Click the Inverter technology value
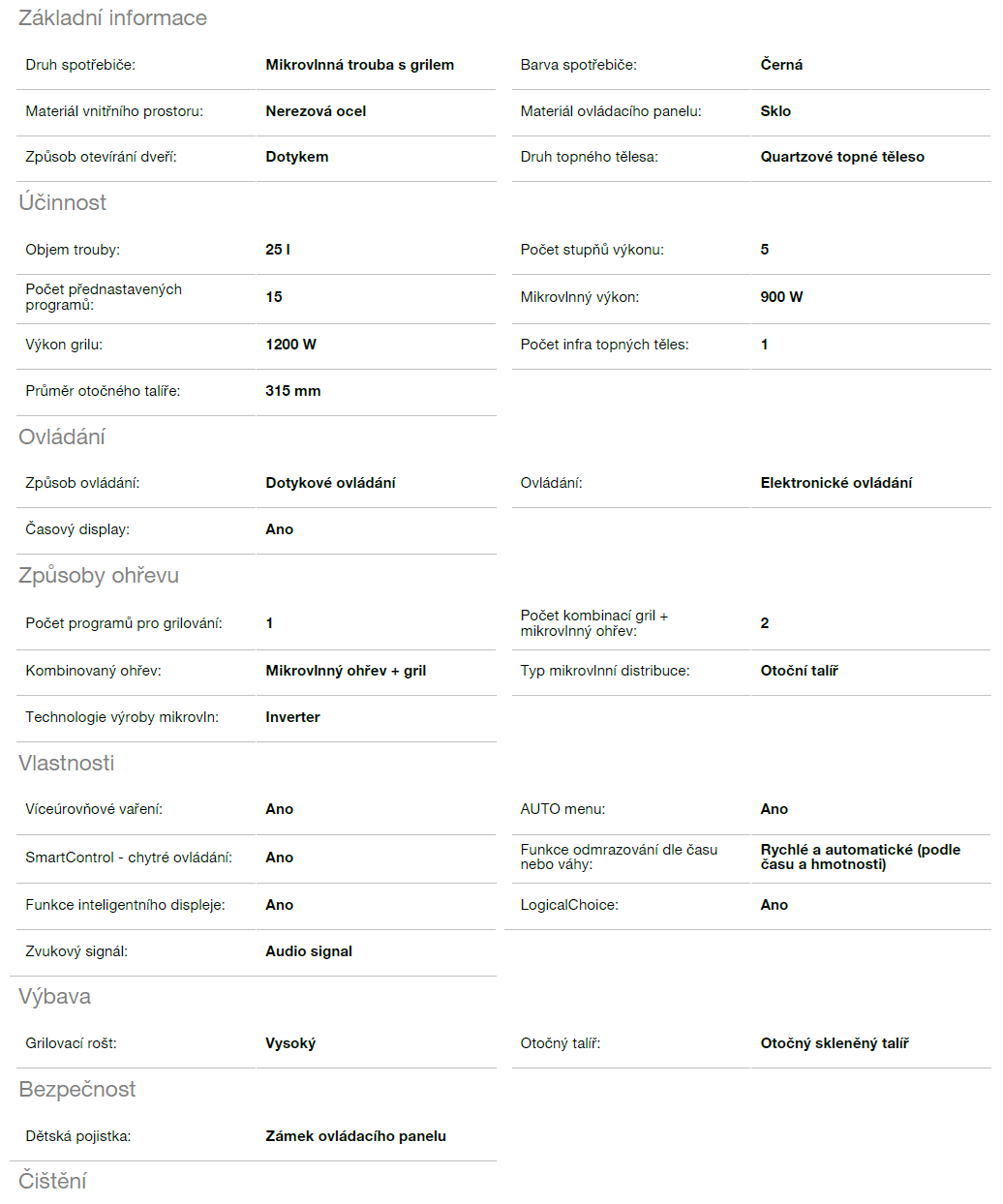This screenshot has width=1003, height=1204. 292,717
